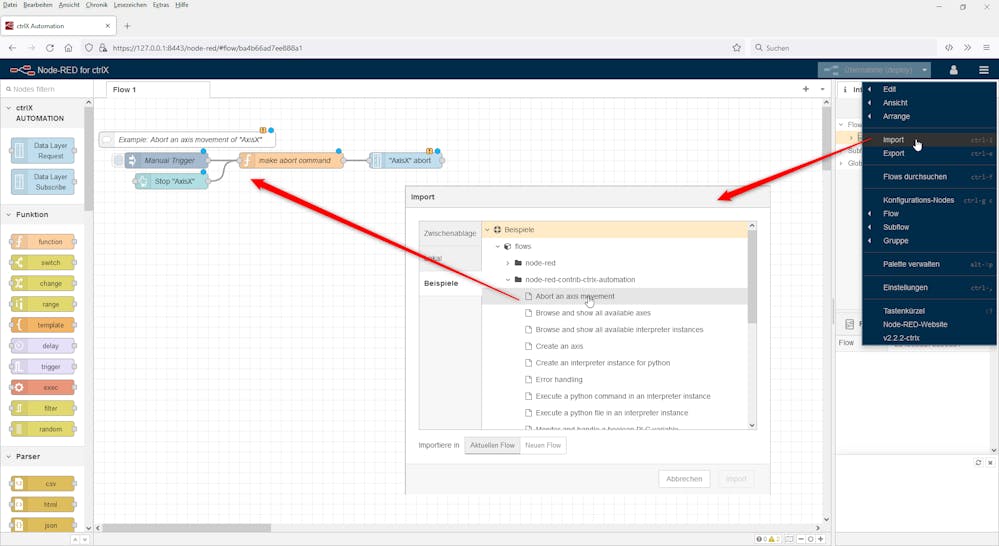The image size is (999, 546).
Task: Select the Data Layer Subscribe node
Action: 43,182
